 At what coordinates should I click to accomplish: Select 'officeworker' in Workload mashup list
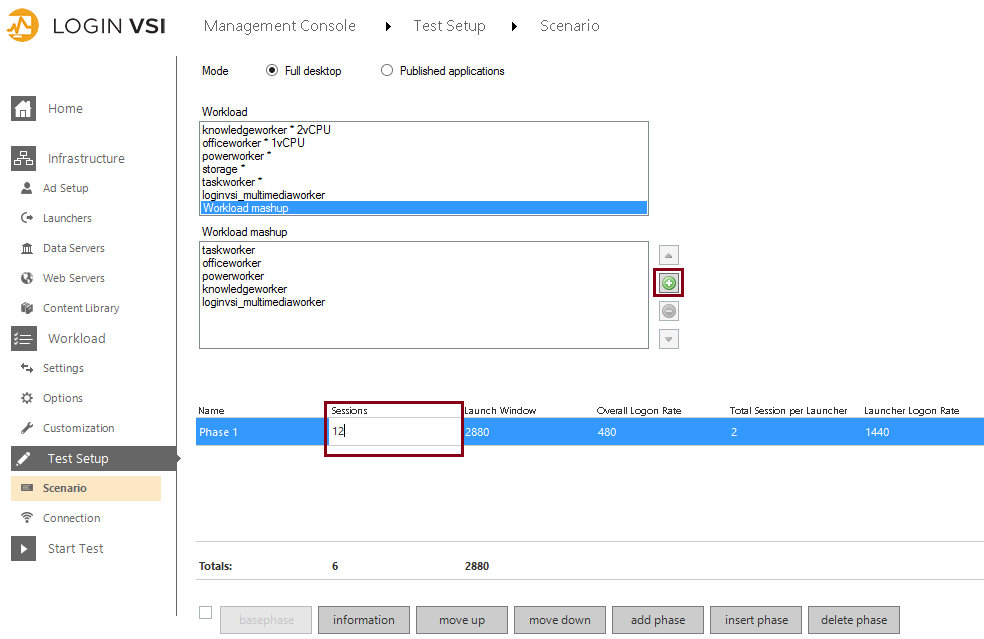pos(424,263)
